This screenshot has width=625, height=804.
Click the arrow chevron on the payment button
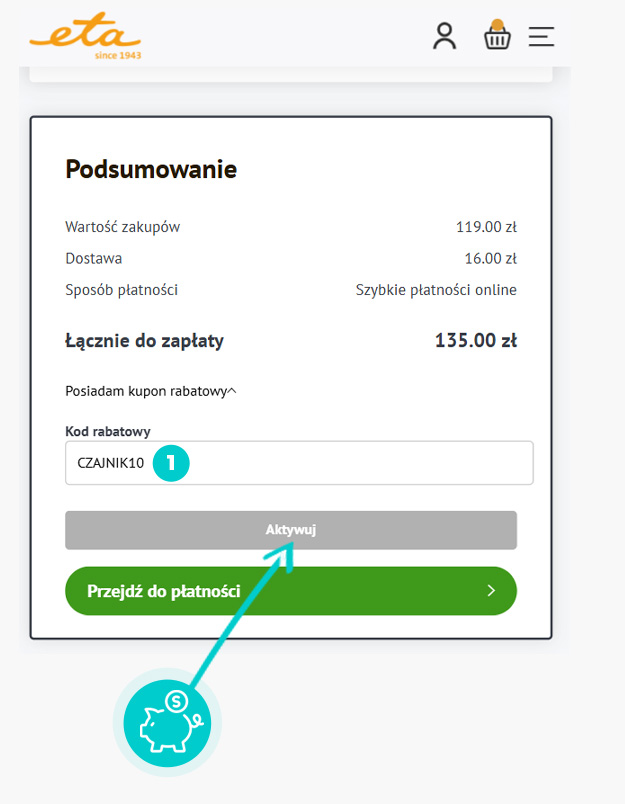(491, 591)
